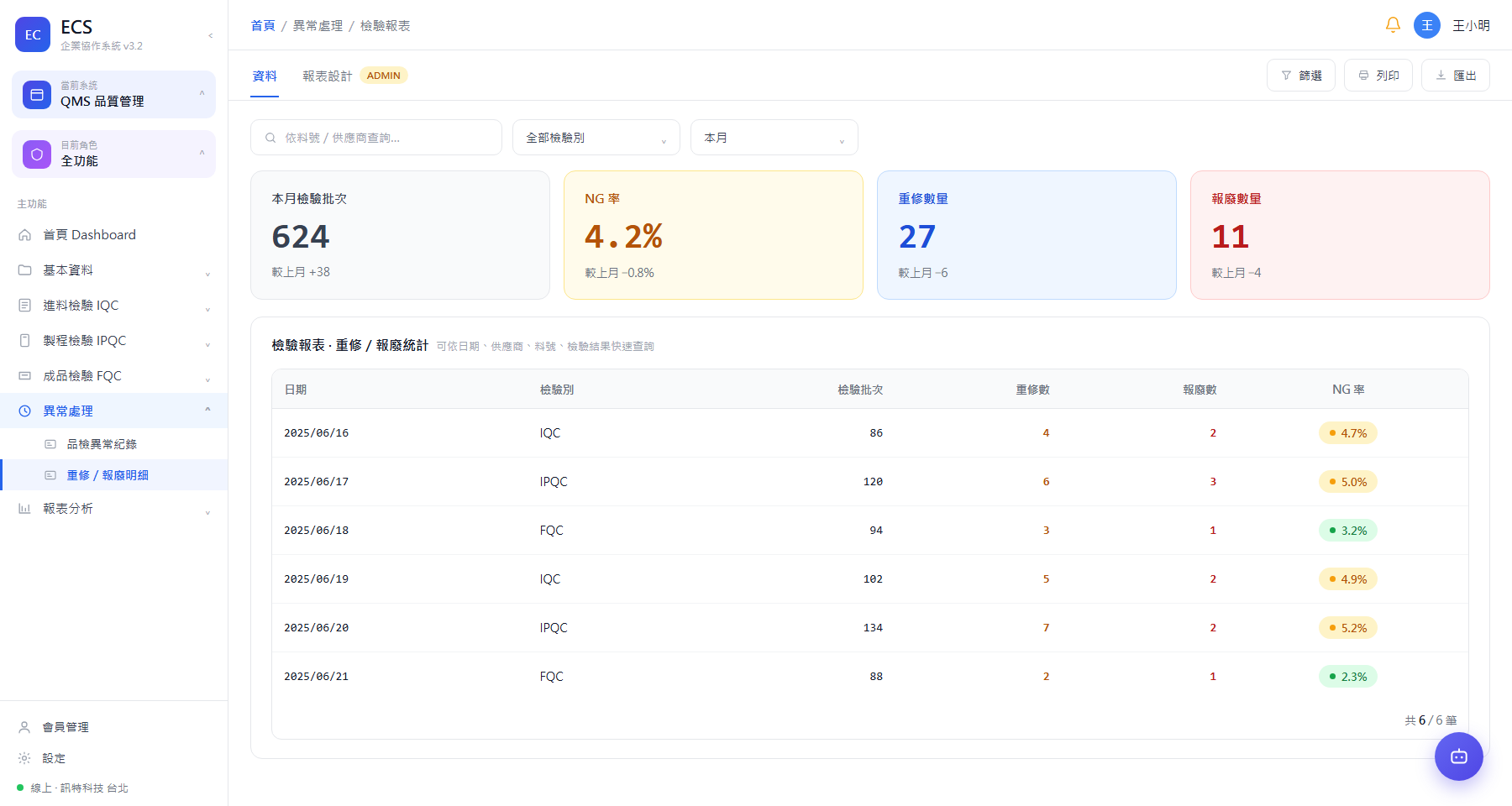Viewport: 1512px width, 806px height.
Task: Click the NG 率 column header
Action: (x=1348, y=390)
